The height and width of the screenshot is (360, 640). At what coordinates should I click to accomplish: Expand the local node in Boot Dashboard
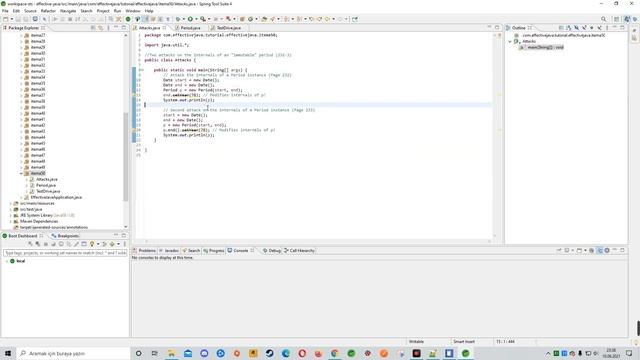pyautogui.click(x=7, y=261)
